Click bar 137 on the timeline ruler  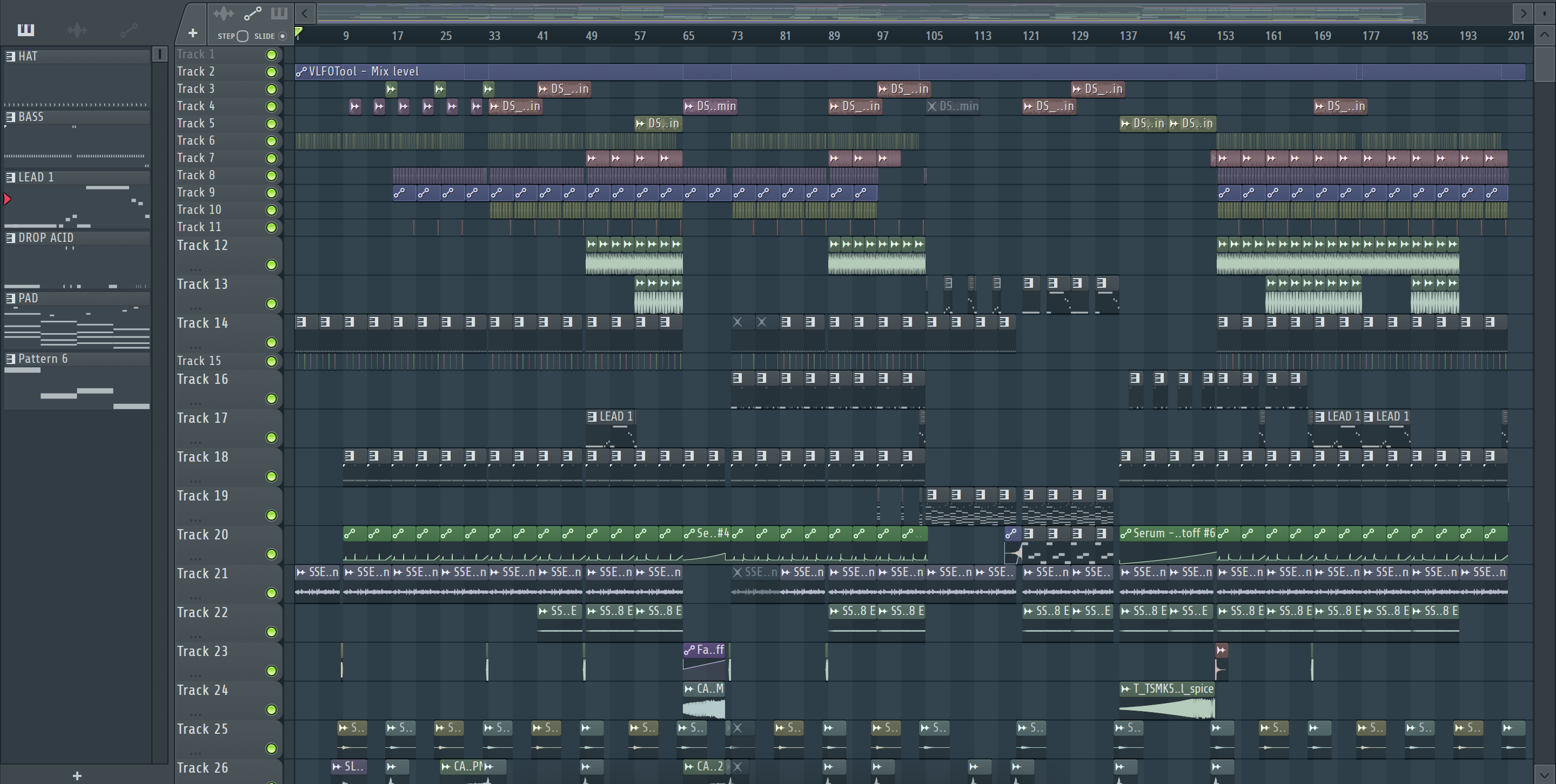(x=1128, y=36)
